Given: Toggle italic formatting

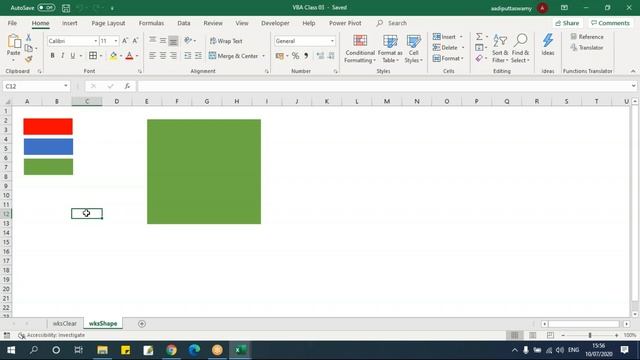Looking at the screenshot, I should pyautogui.click(x=62, y=56).
